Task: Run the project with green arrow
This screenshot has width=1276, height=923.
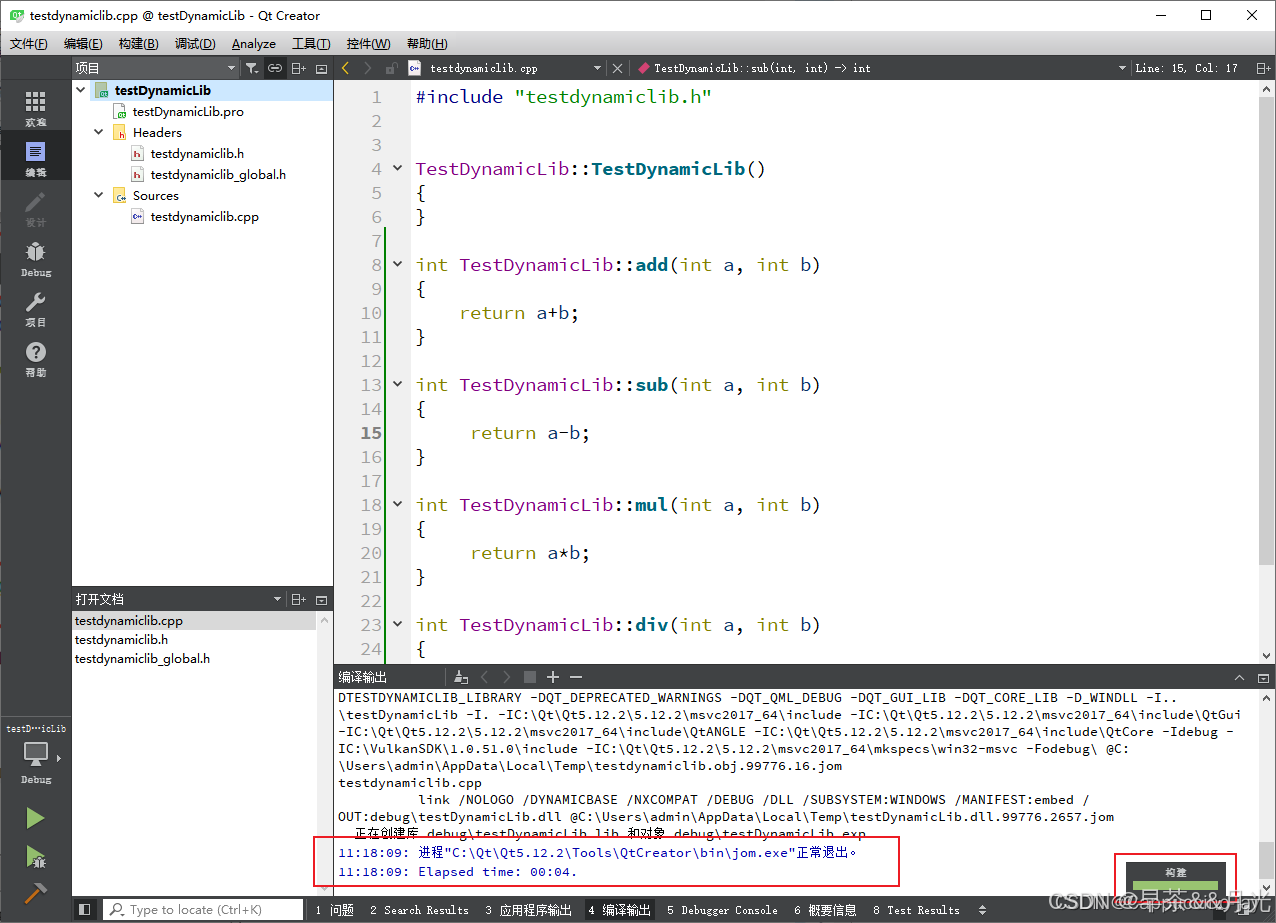Action: pos(36,818)
